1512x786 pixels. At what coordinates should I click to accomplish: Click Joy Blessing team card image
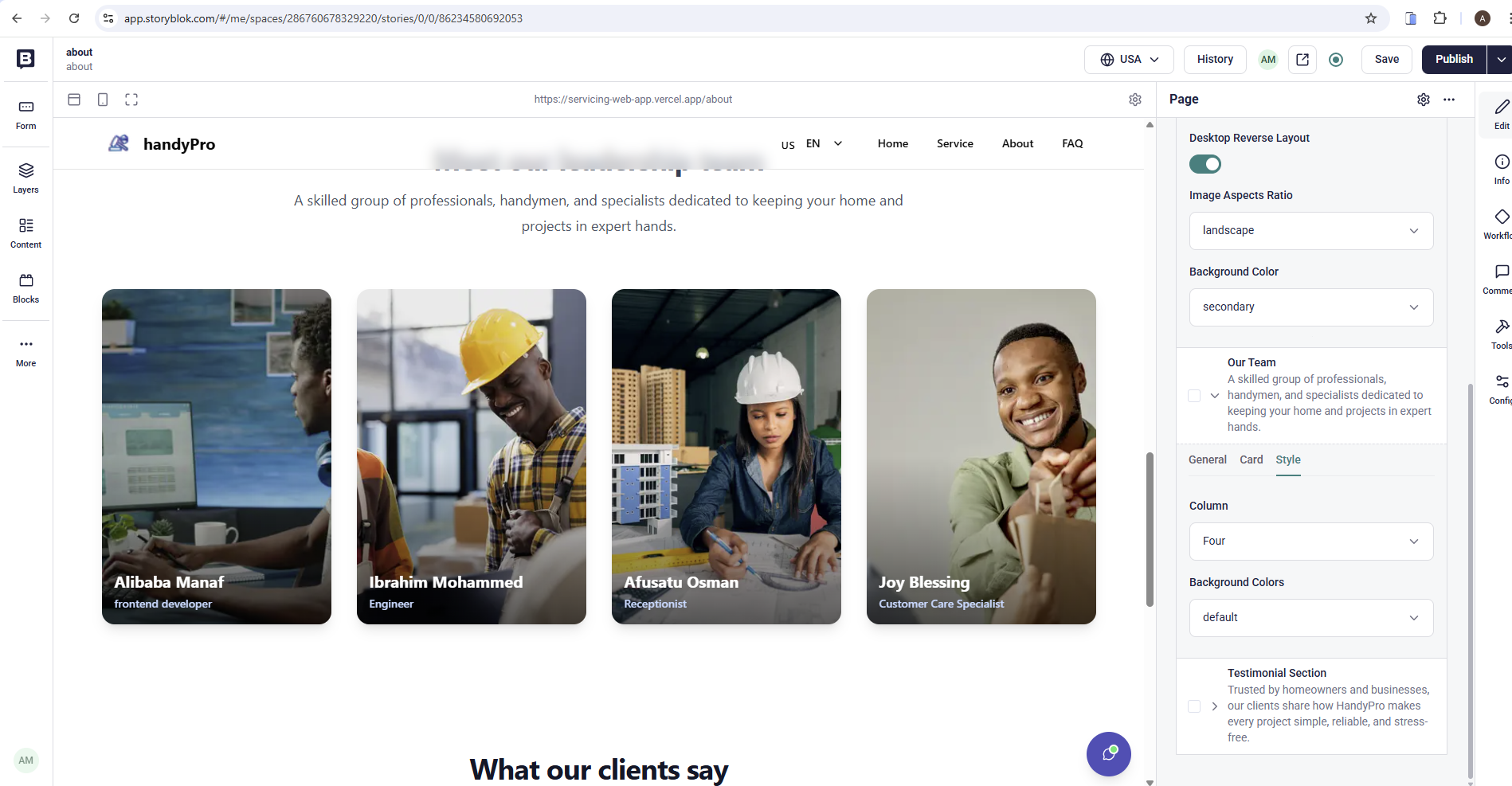tap(981, 456)
